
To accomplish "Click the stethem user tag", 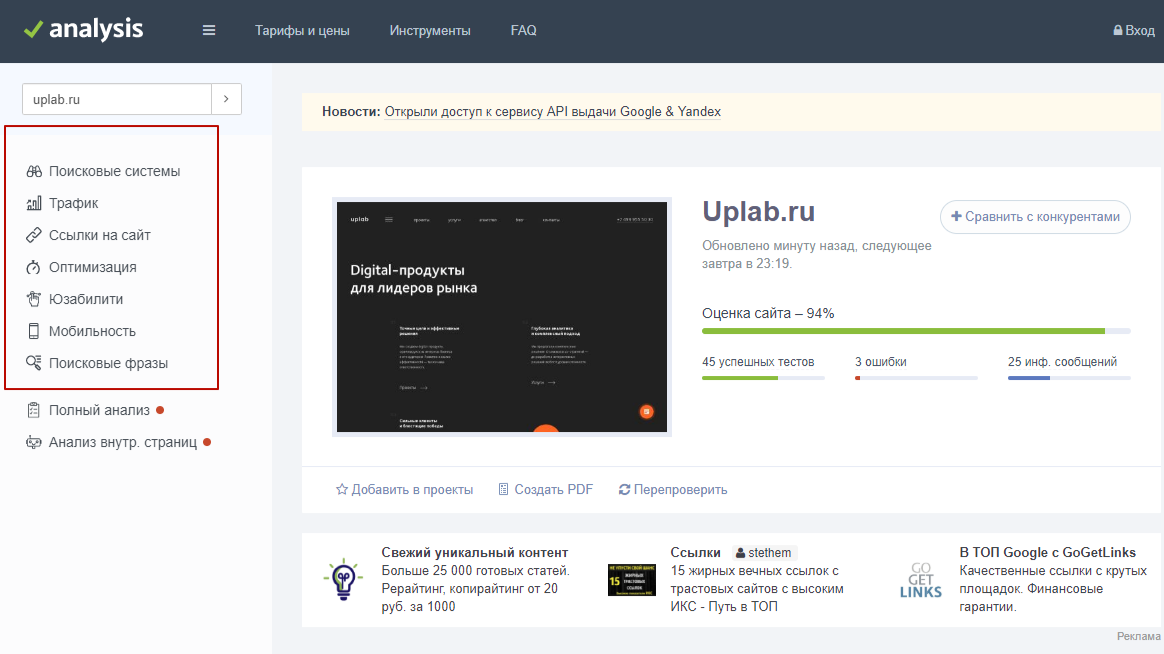I will (764, 553).
